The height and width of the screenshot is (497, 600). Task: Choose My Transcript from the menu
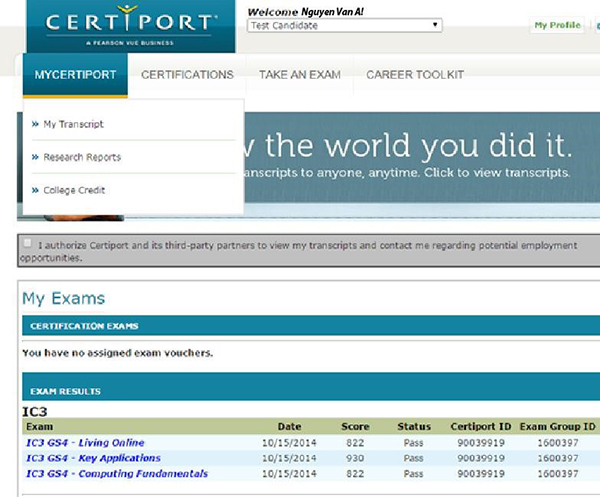pos(73,124)
